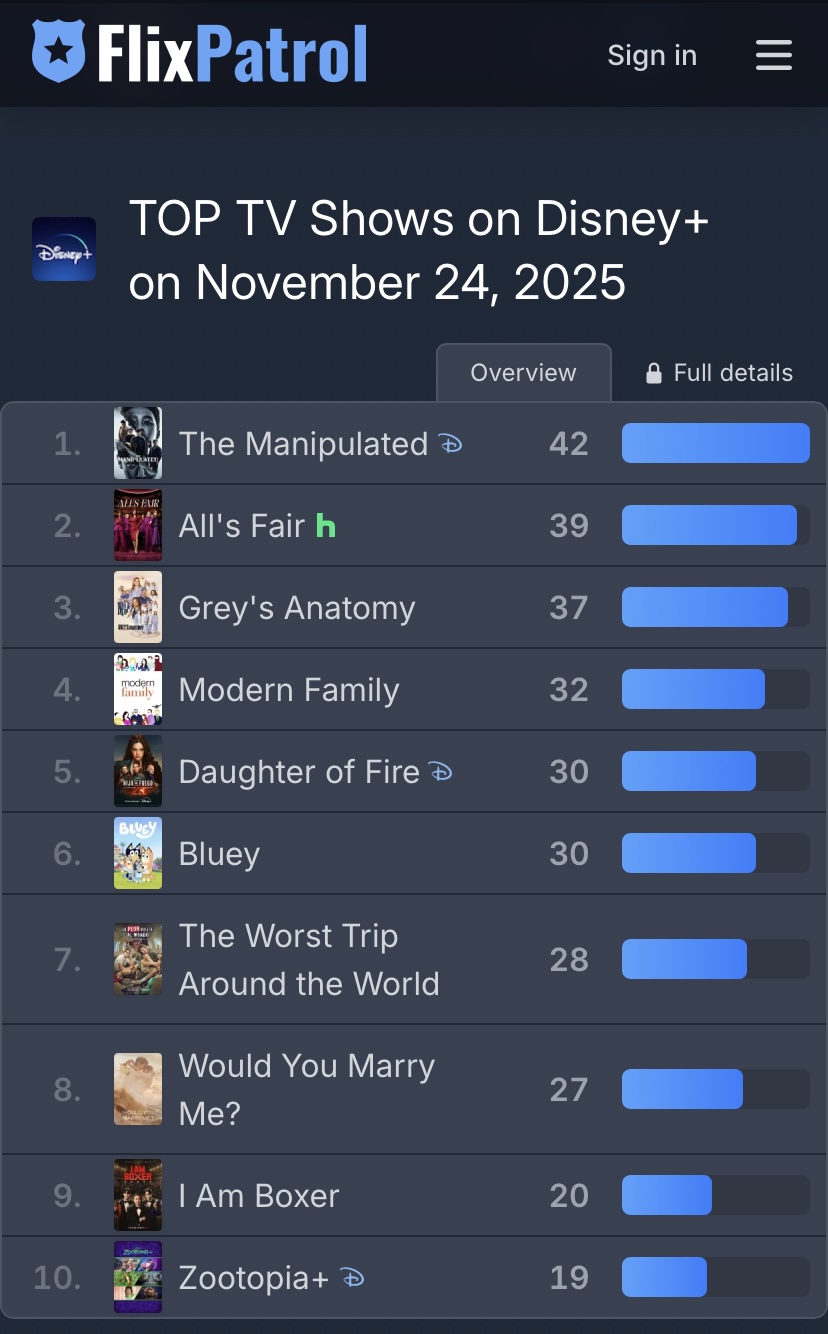The width and height of the screenshot is (828, 1334).
Task: Click the lock icon next to Full details
Action: click(x=654, y=374)
